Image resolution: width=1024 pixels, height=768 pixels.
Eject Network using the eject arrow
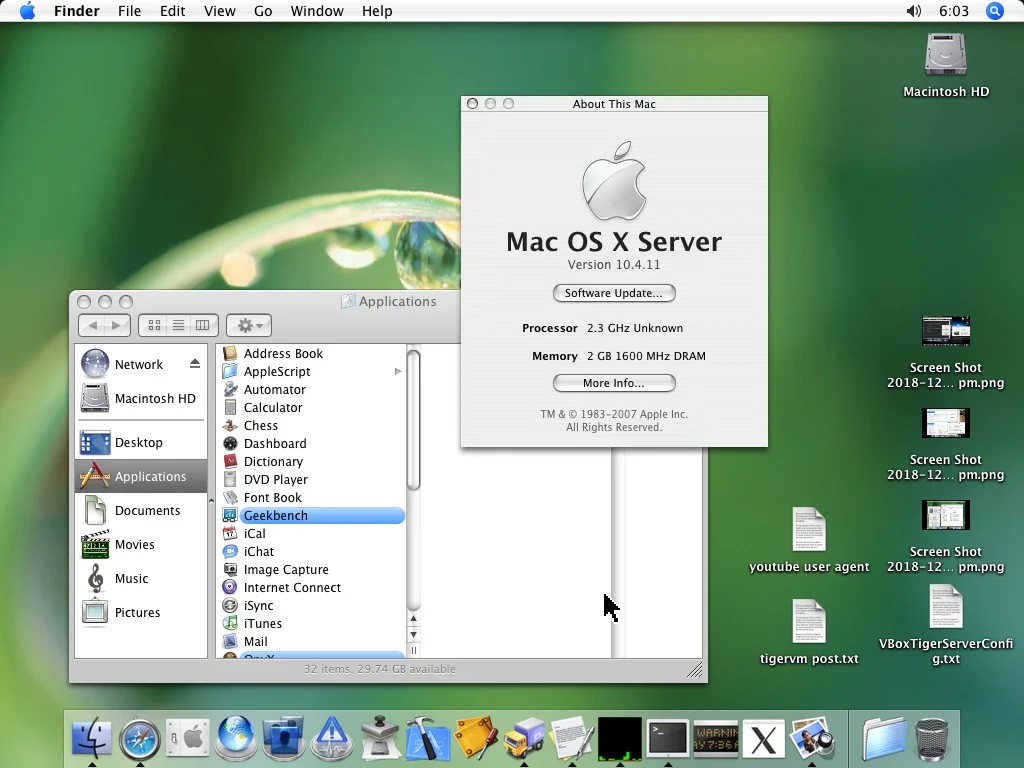[x=195, y=364]
